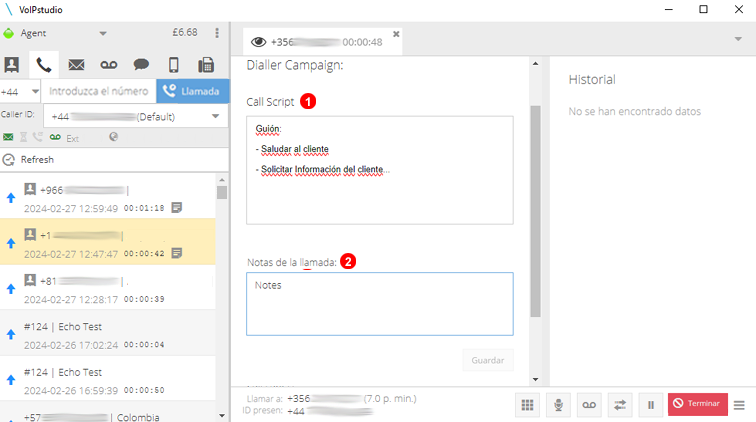This screenshot has height=422, width=756.
Task: Click the £6.68 balance amount
Action: tap(185, 32)
